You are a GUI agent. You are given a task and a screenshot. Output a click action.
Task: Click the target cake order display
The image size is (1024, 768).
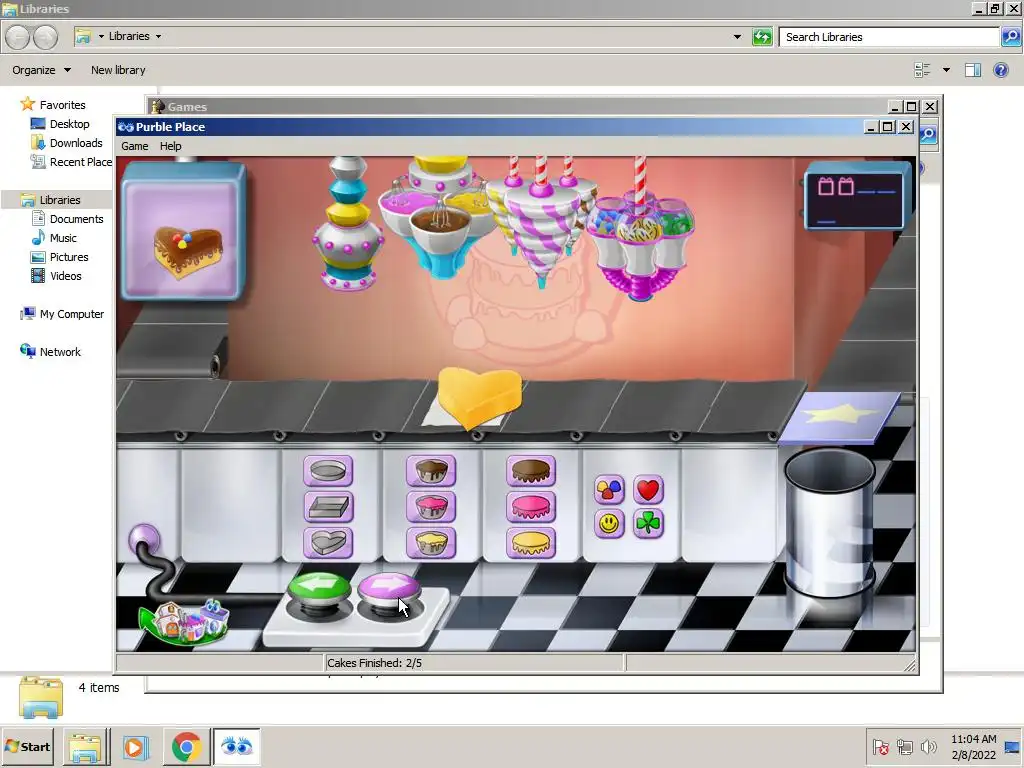184,234
